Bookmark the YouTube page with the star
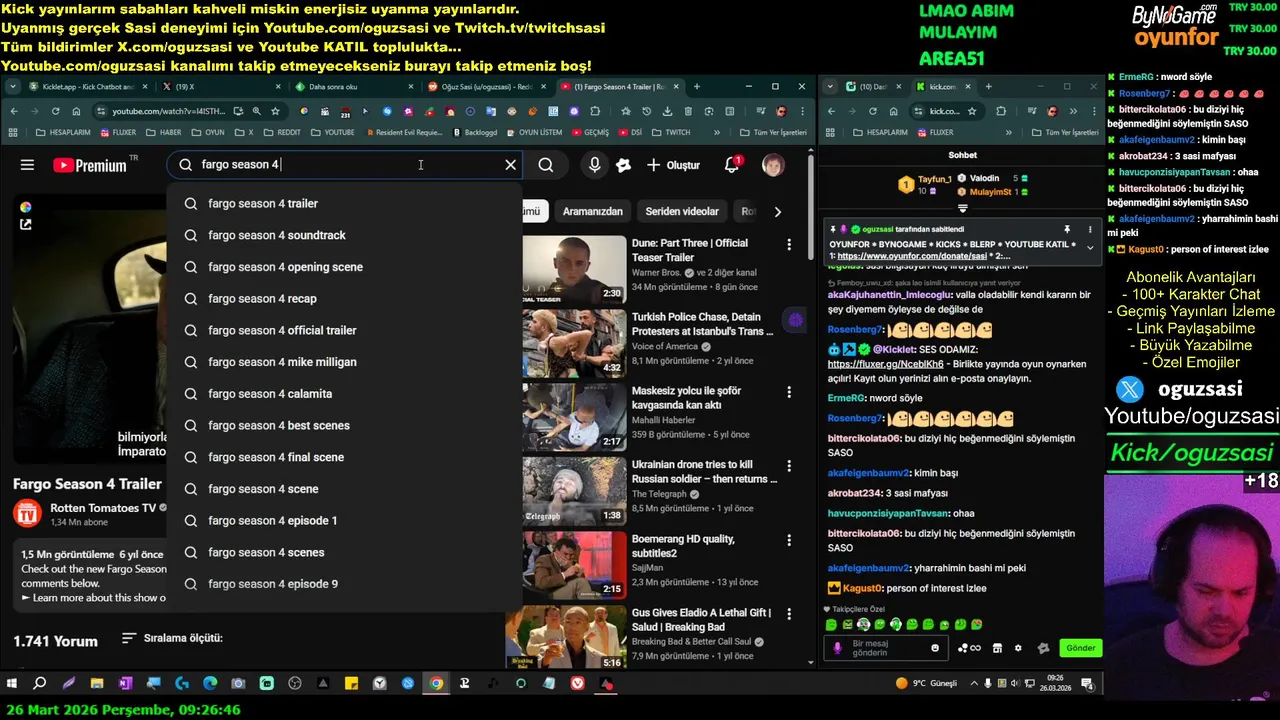 (x=275, y=111)
